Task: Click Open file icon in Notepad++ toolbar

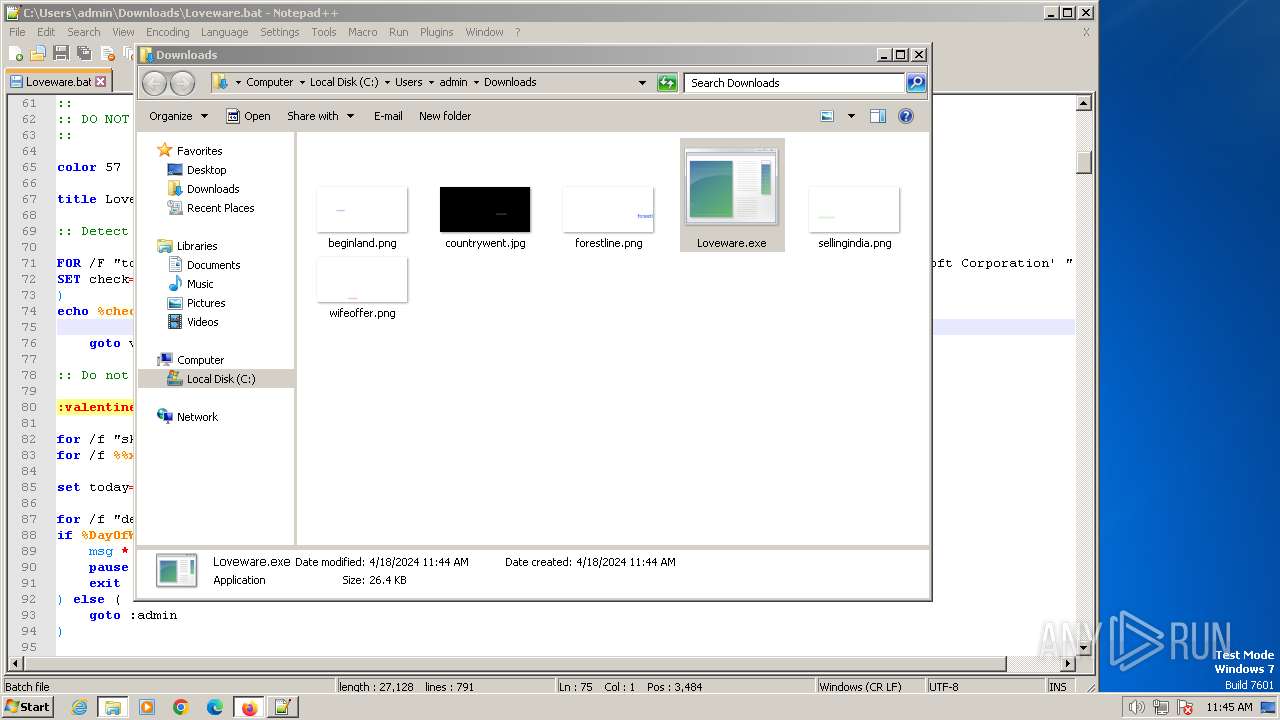Action: (38, 54)
